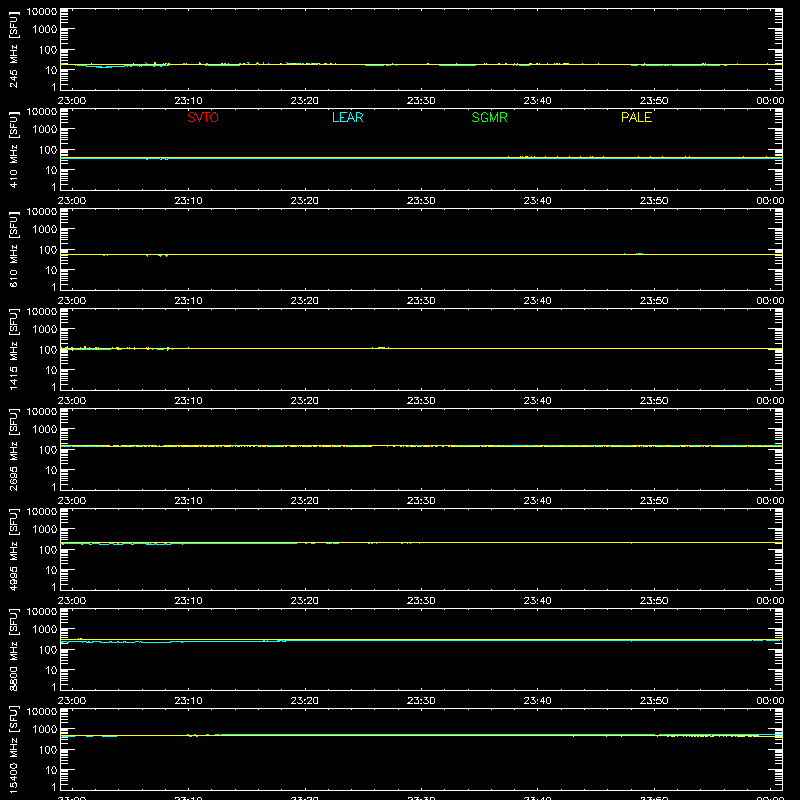Click 23:20 label below the 4995 MHz plot
800x800 pixels.
pos(305,601)
